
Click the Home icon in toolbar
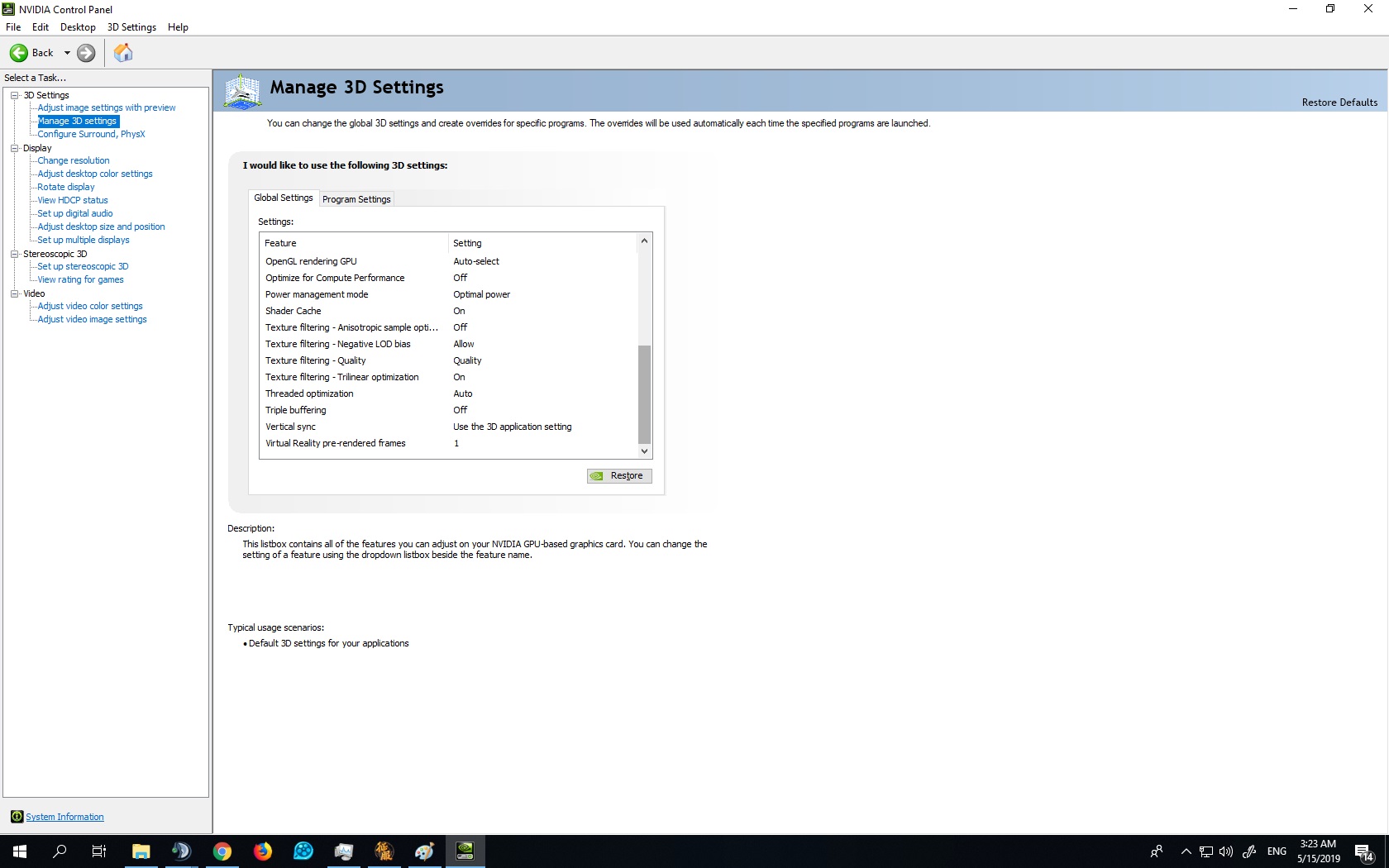(x=123, y=53)
